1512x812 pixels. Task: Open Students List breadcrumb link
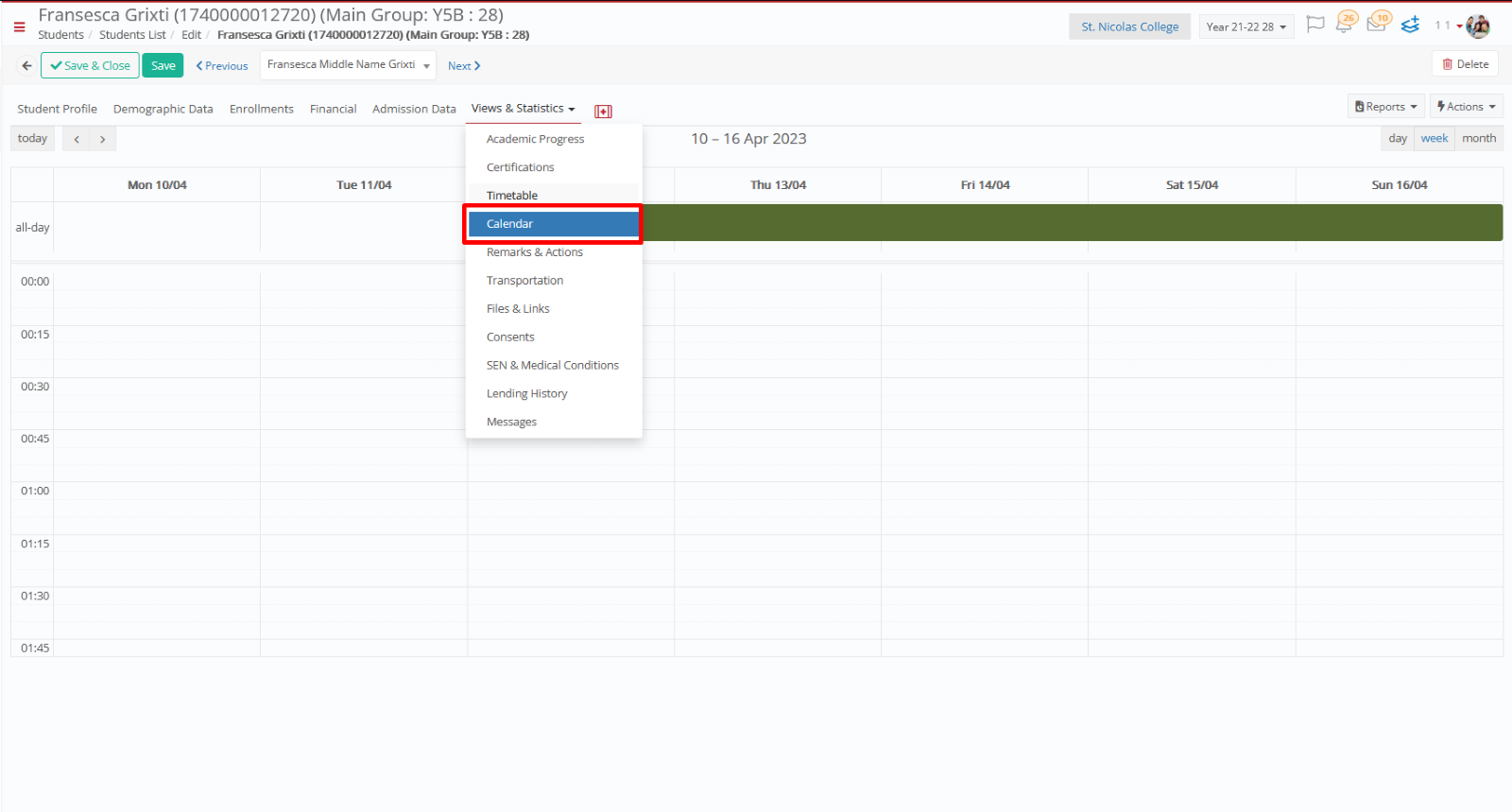(x=132, y=35)
